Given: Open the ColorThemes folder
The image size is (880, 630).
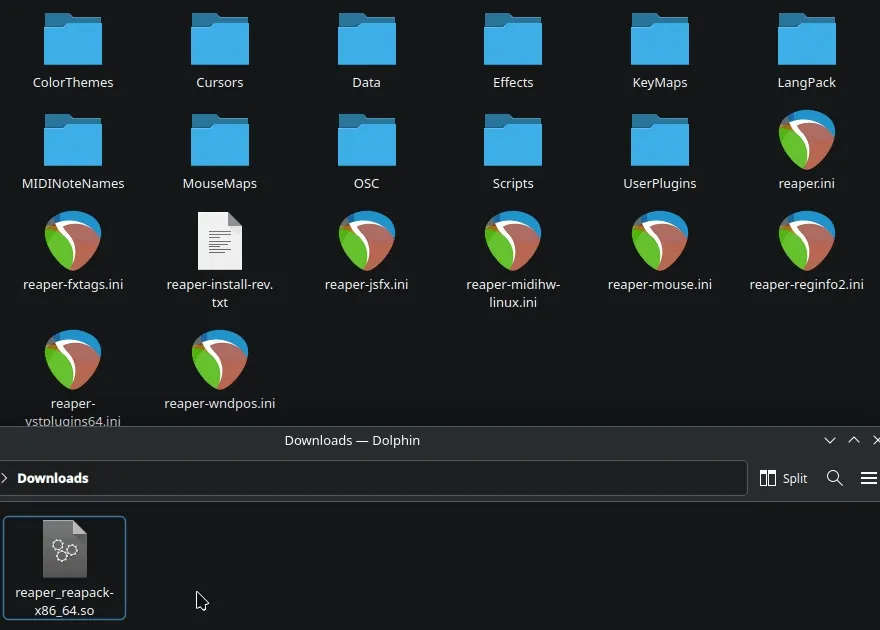Looking at the screenshot, I should click(73, 39).
